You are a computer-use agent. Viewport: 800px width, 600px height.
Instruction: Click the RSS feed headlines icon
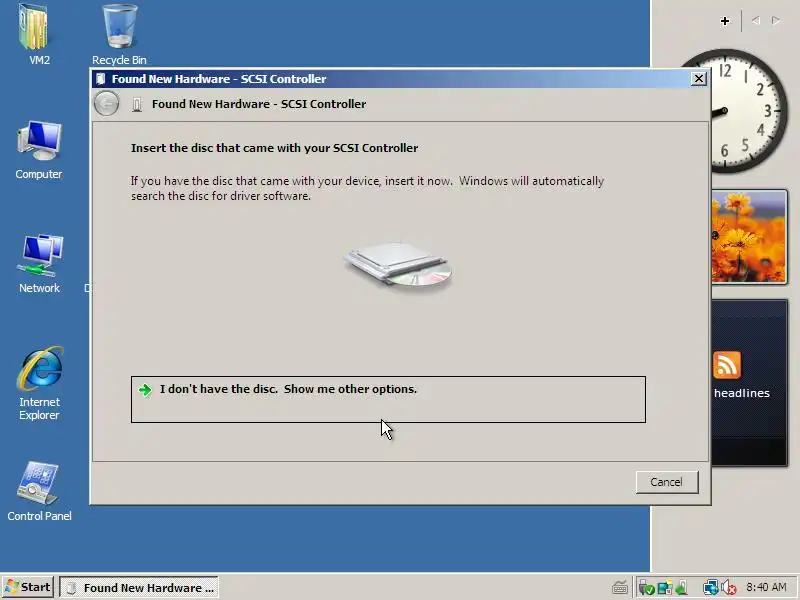(727, 365)
